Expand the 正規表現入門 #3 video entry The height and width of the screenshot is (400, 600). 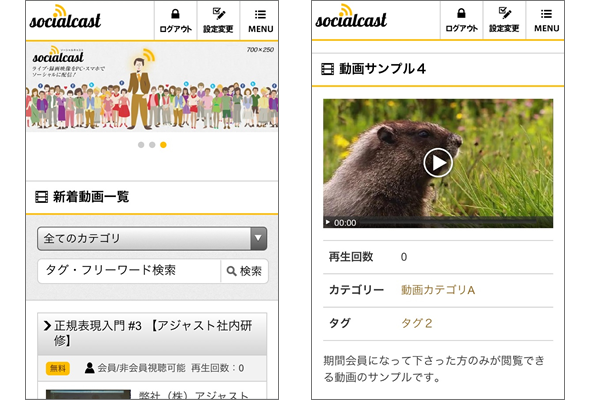click(152, 333)
